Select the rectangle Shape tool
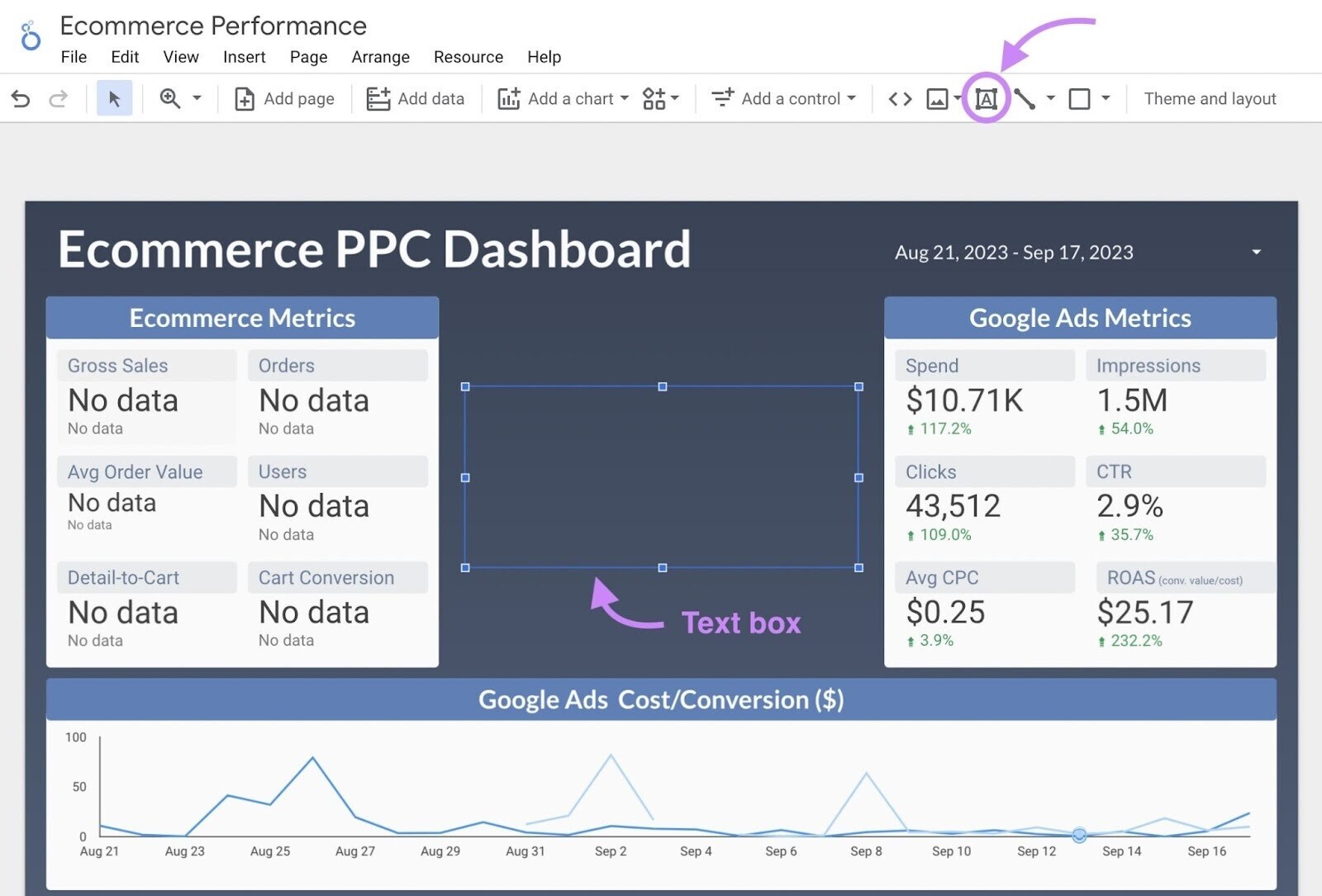Screen dimensions: 1322x896 pyautogui.click(x=1079, y=99)
